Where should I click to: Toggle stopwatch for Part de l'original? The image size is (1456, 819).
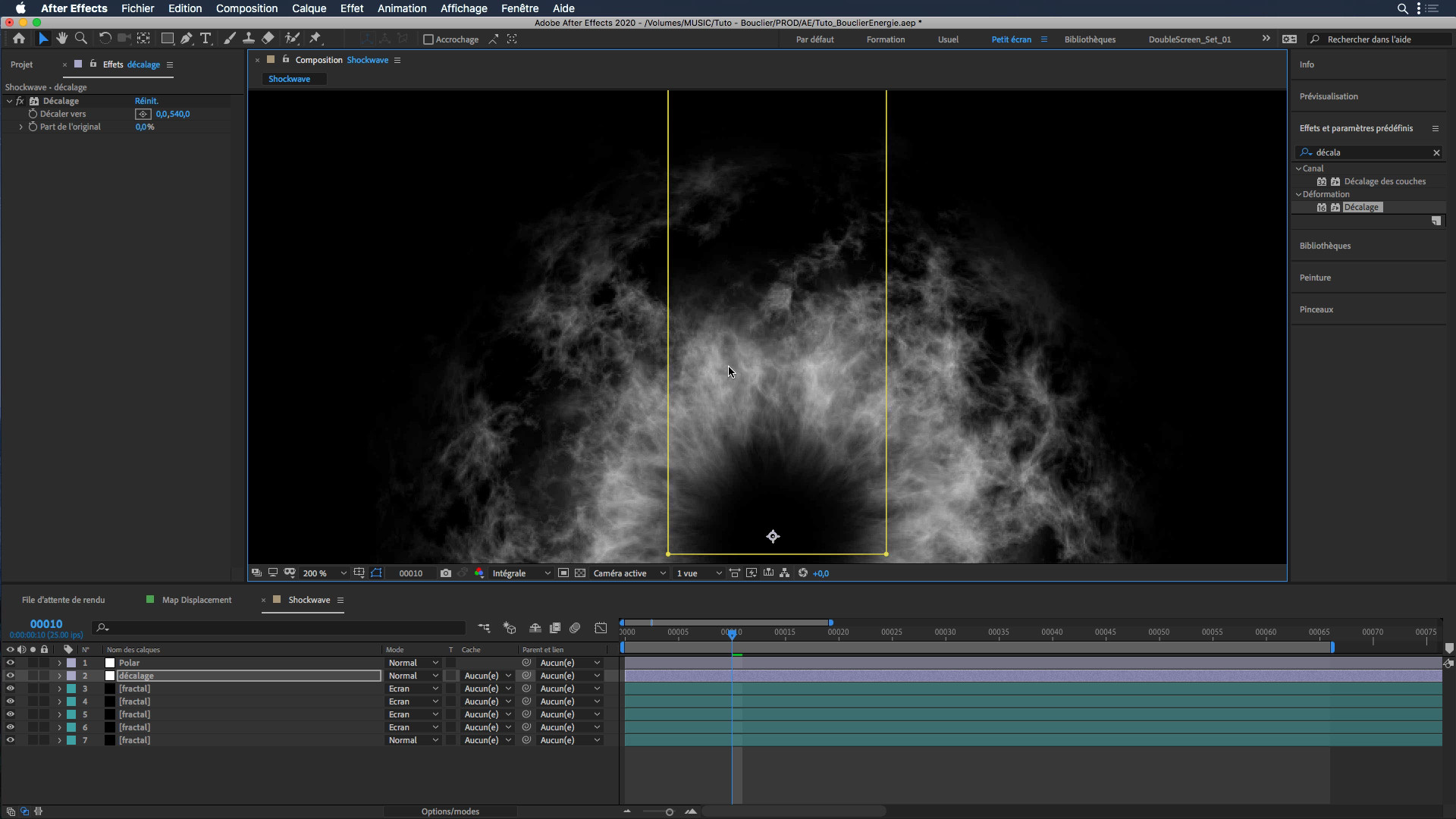click(33, 127)
